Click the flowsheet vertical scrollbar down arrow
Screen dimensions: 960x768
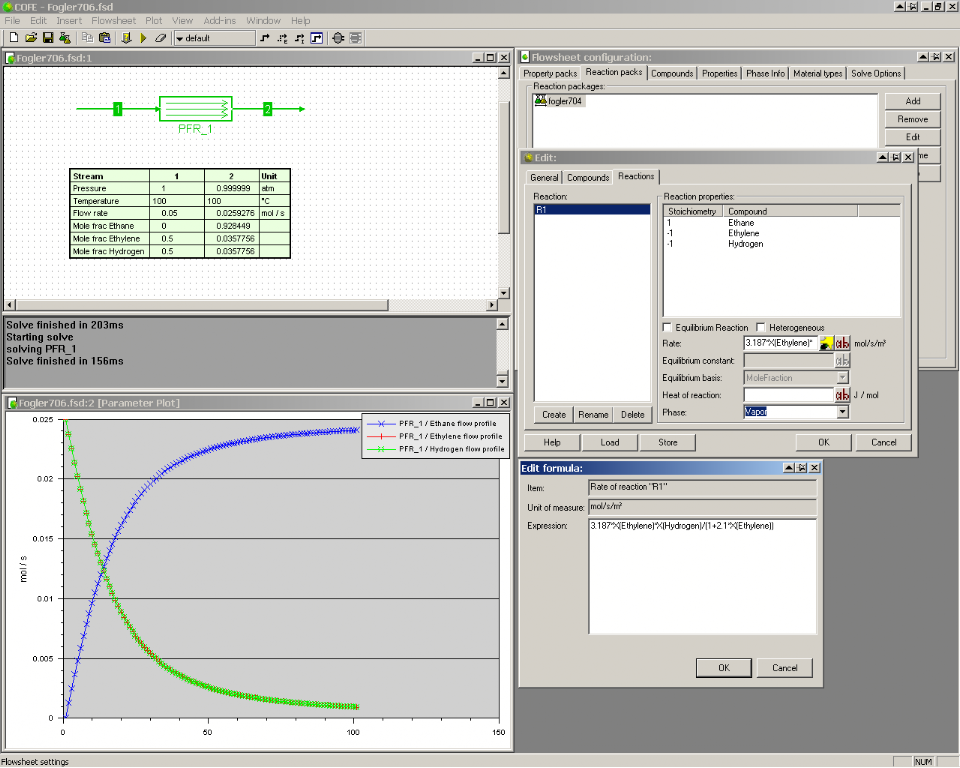[x=504, y=293]
